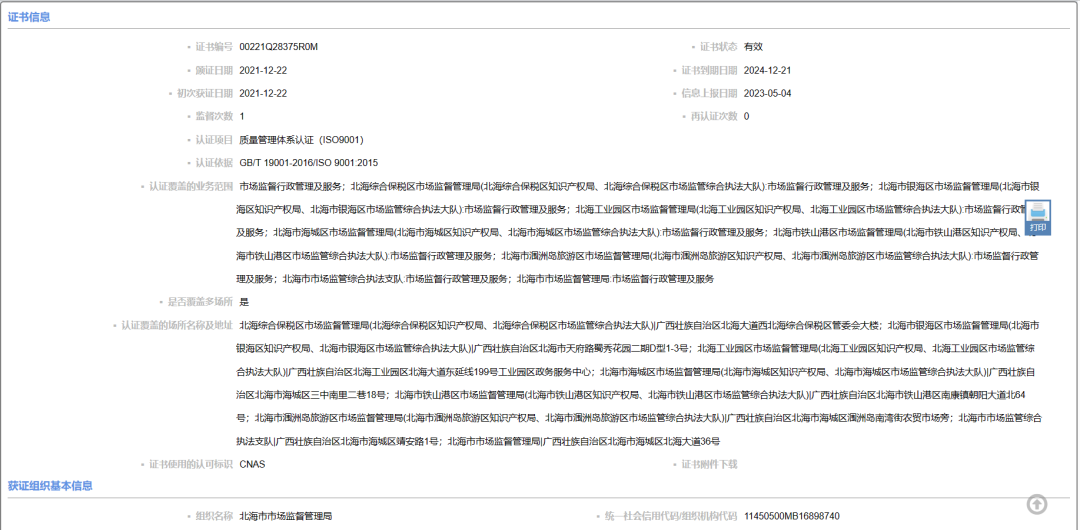
Task: Click credit code 11450500MB16898740
Action: (791, 516)
